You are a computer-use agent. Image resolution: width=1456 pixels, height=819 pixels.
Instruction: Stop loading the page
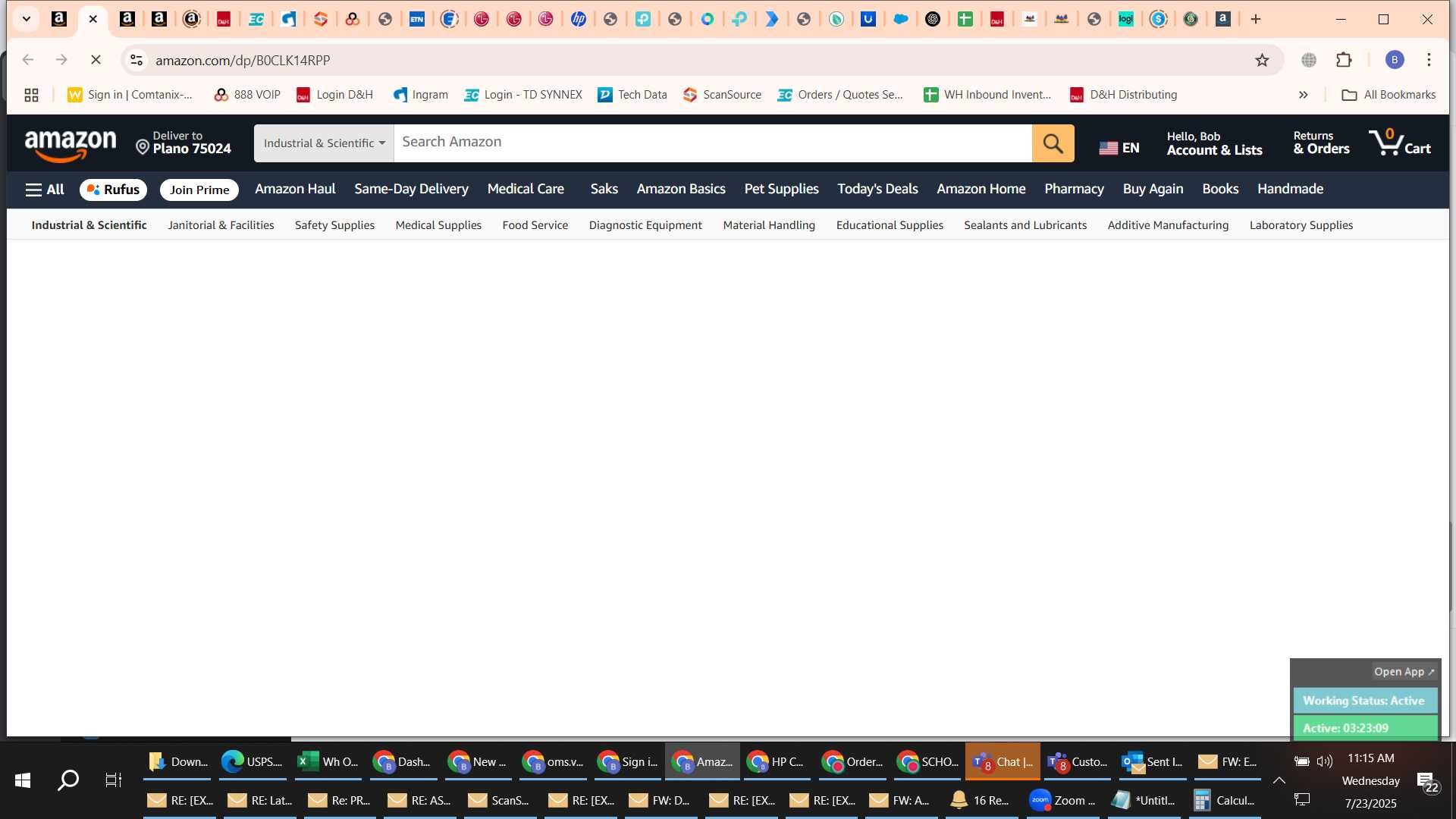point(96,60)
